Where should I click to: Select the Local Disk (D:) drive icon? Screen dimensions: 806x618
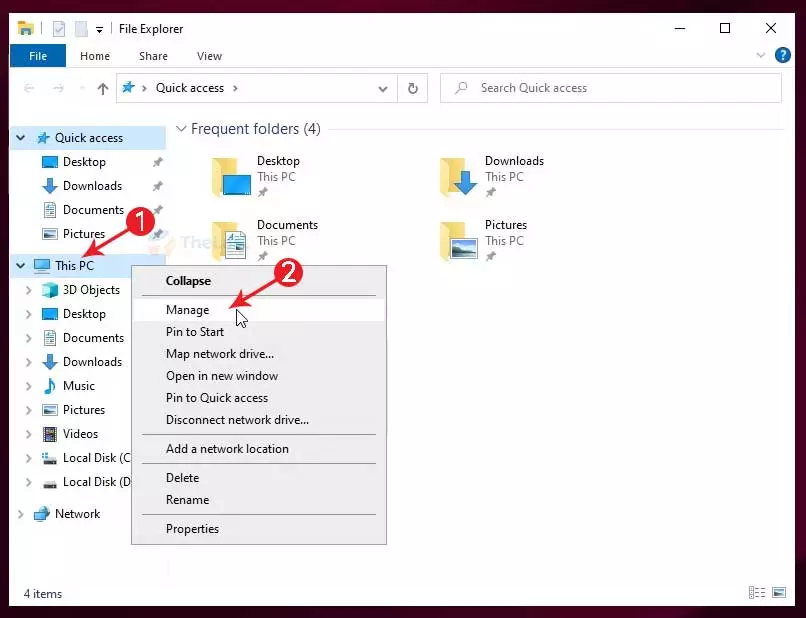click(x=49, y=483)
